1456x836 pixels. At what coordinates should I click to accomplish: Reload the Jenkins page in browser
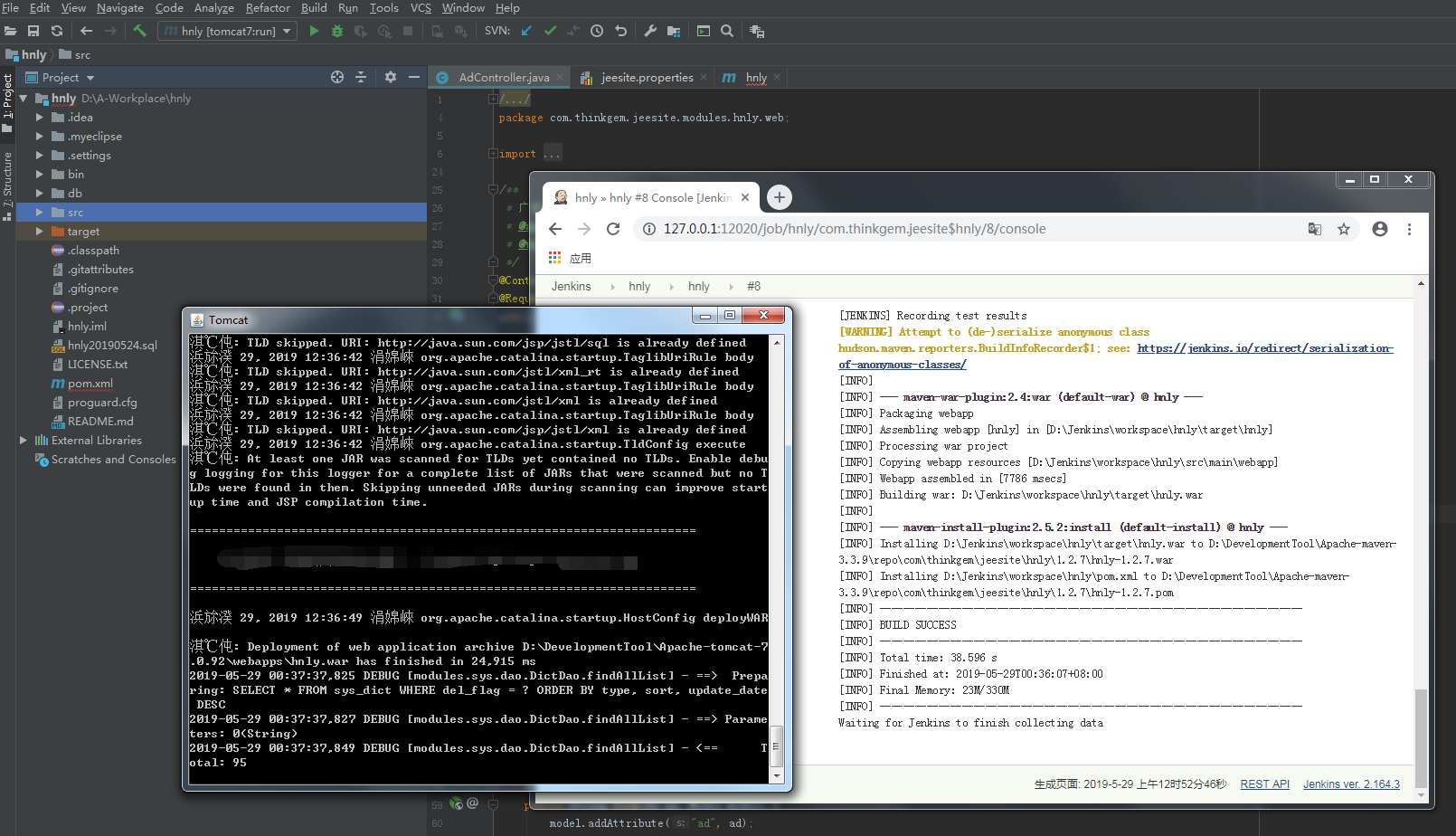point(613,229)
